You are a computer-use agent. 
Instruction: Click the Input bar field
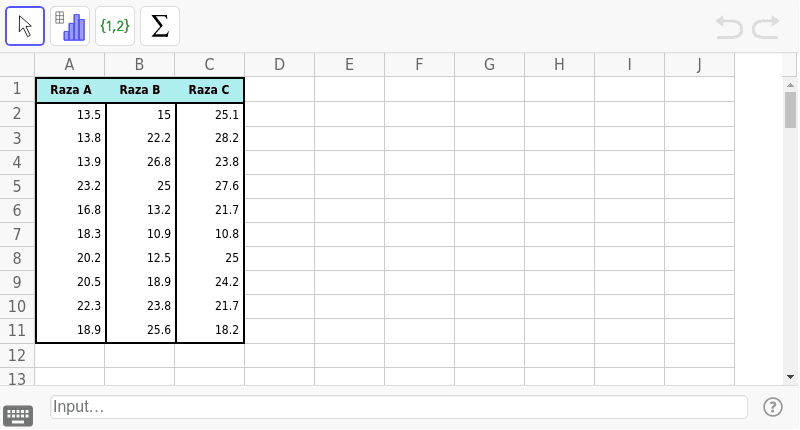tap(398, 407)
